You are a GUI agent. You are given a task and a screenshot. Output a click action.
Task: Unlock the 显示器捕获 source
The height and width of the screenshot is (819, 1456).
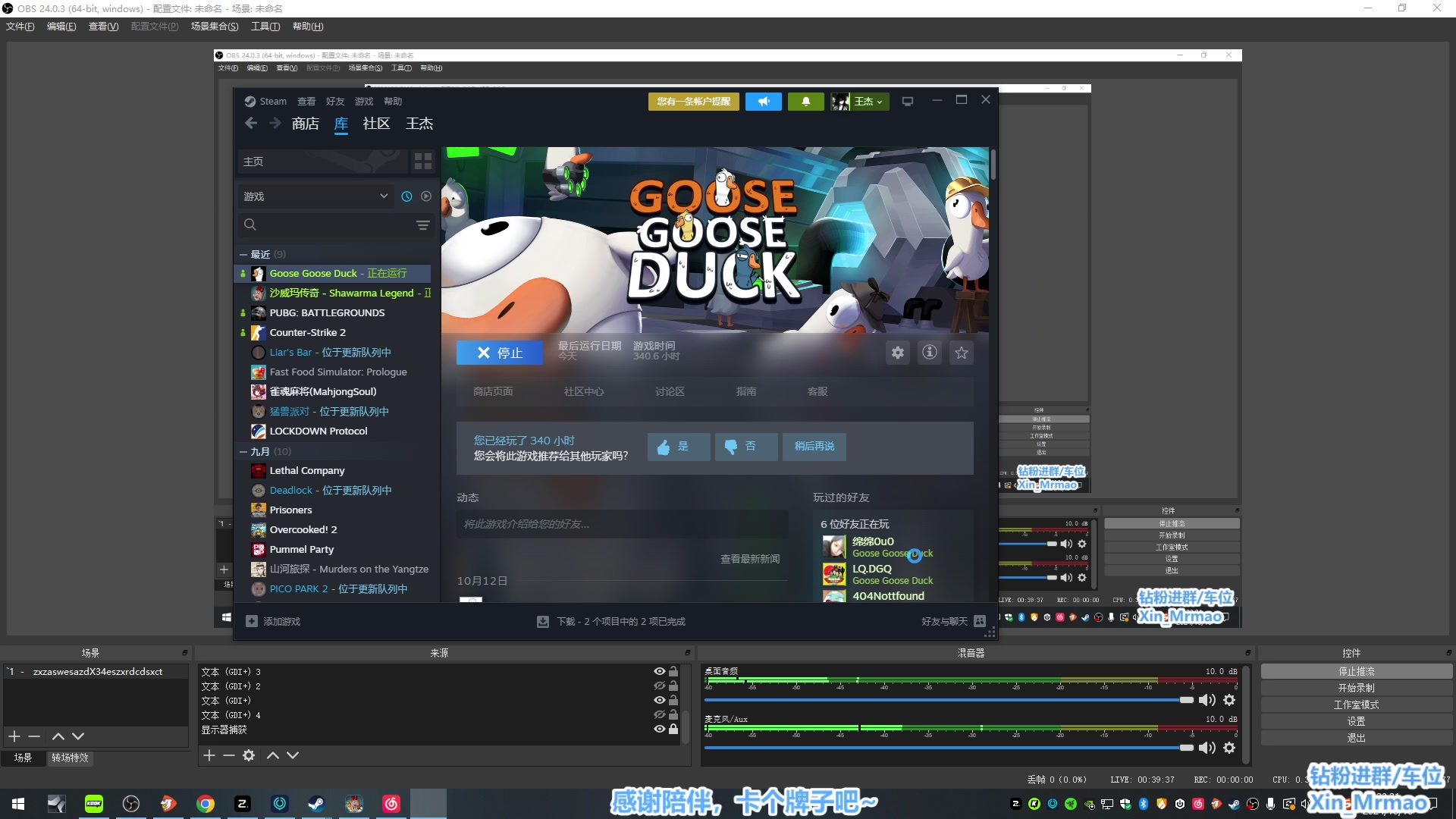click(673, 730)
